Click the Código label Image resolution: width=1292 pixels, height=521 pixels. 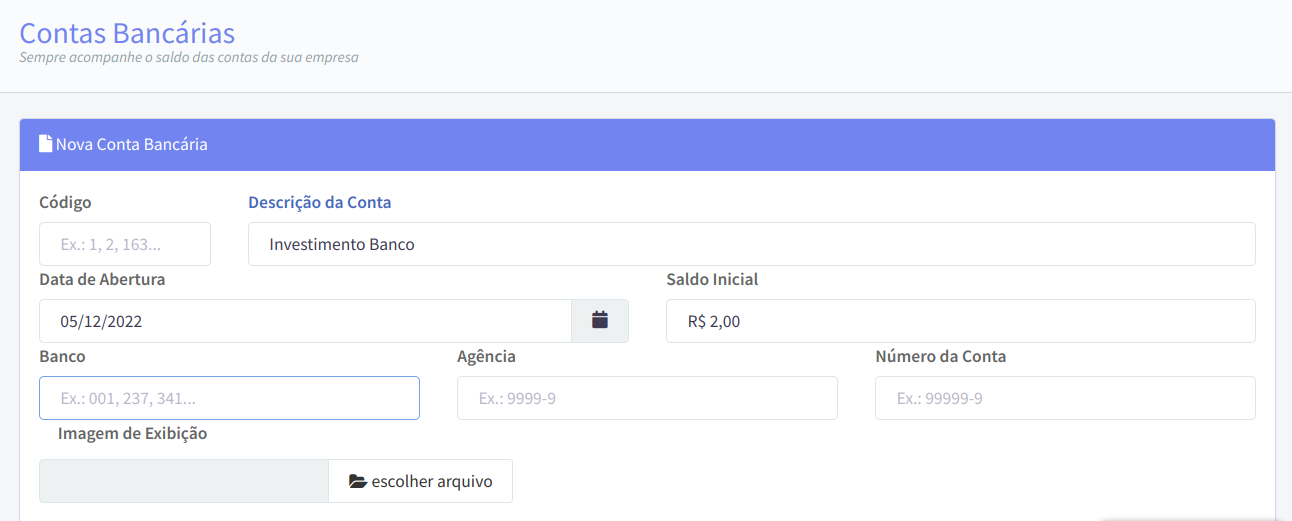[x=65, y=202]
